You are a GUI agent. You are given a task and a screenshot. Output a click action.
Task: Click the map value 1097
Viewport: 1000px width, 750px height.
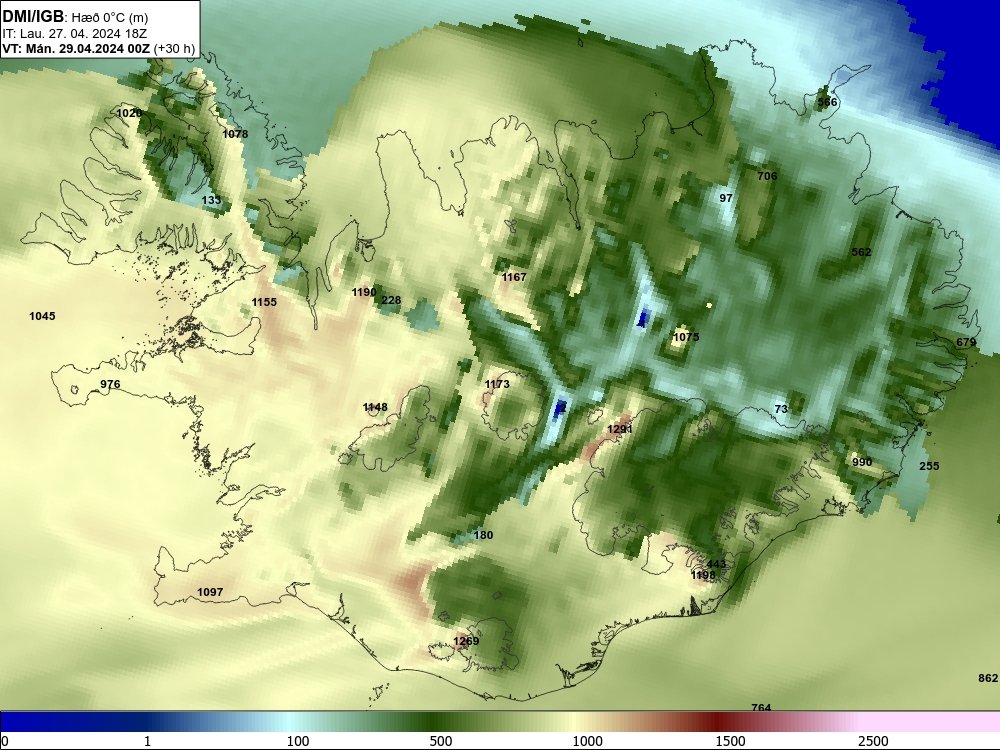tap(210, 592)
